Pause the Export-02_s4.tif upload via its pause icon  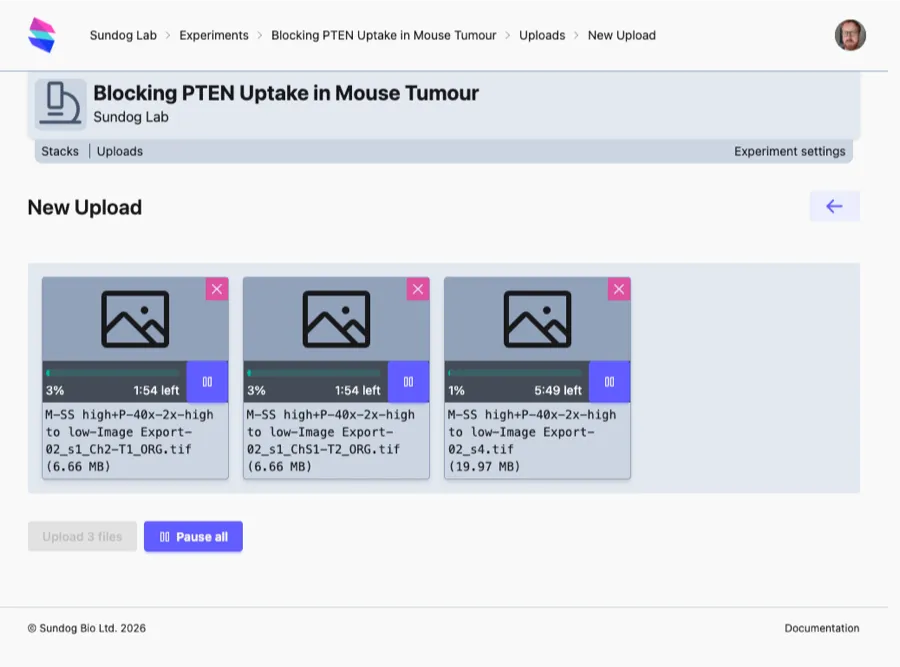(x=610, y=381)
